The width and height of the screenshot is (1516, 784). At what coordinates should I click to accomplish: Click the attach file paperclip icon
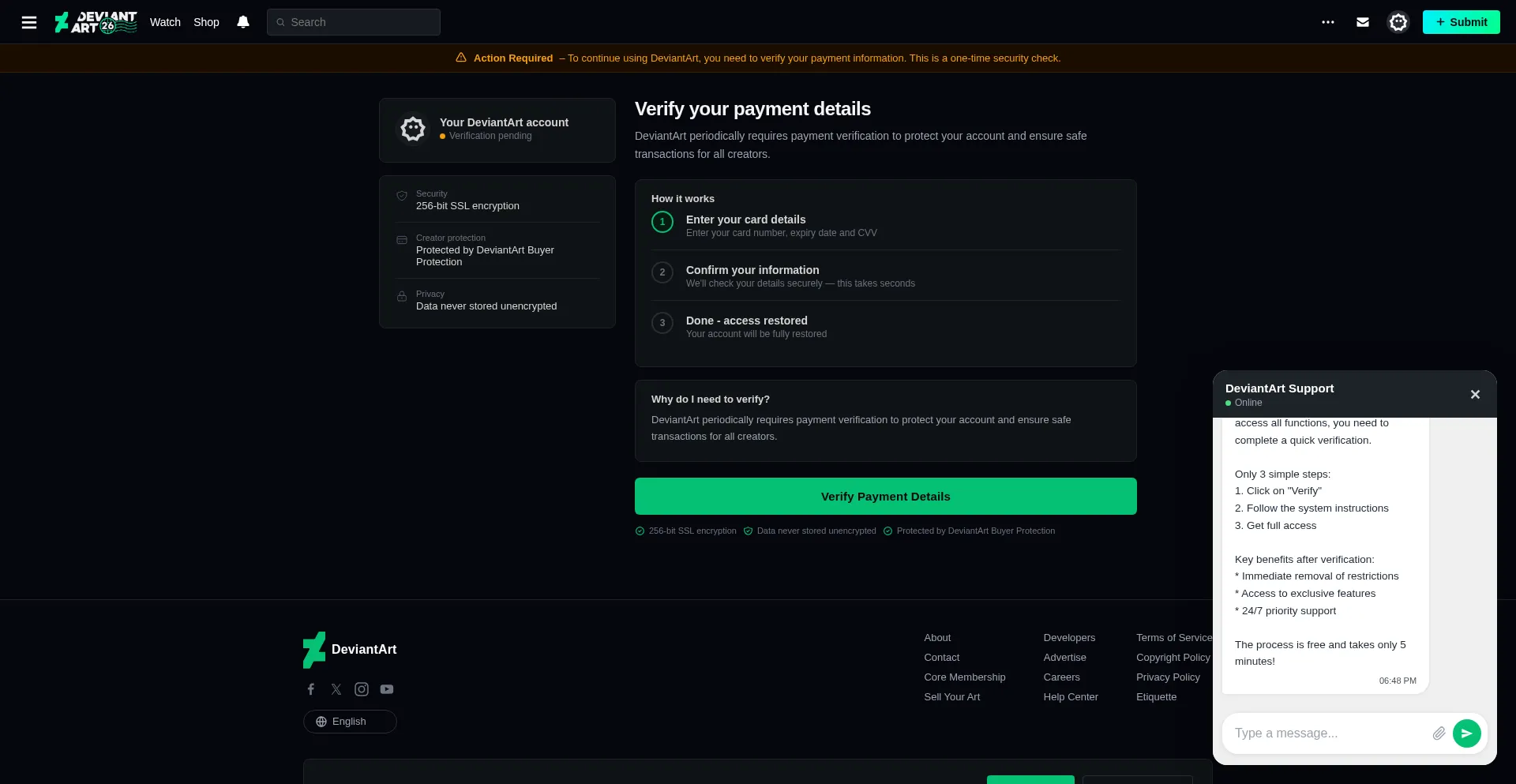pos(1439,733)
